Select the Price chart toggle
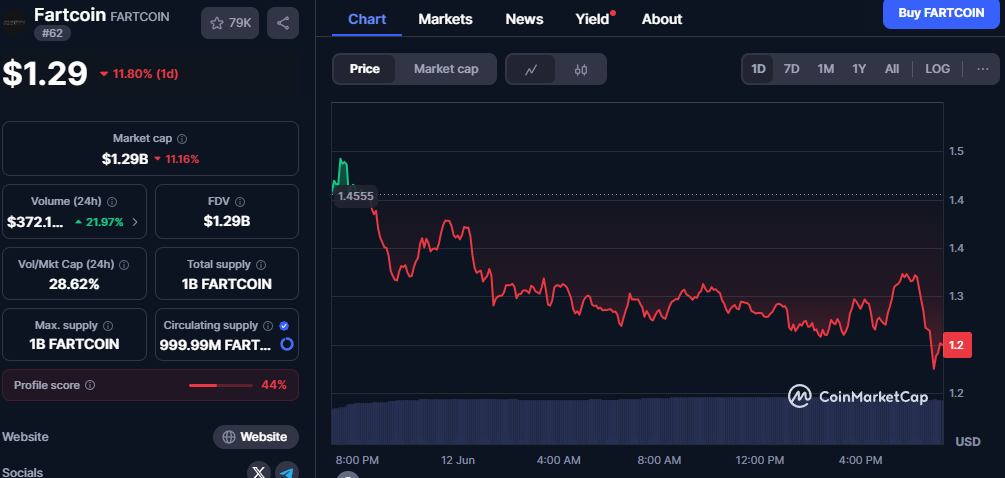 pyautogui.click(x=365, y=69)
